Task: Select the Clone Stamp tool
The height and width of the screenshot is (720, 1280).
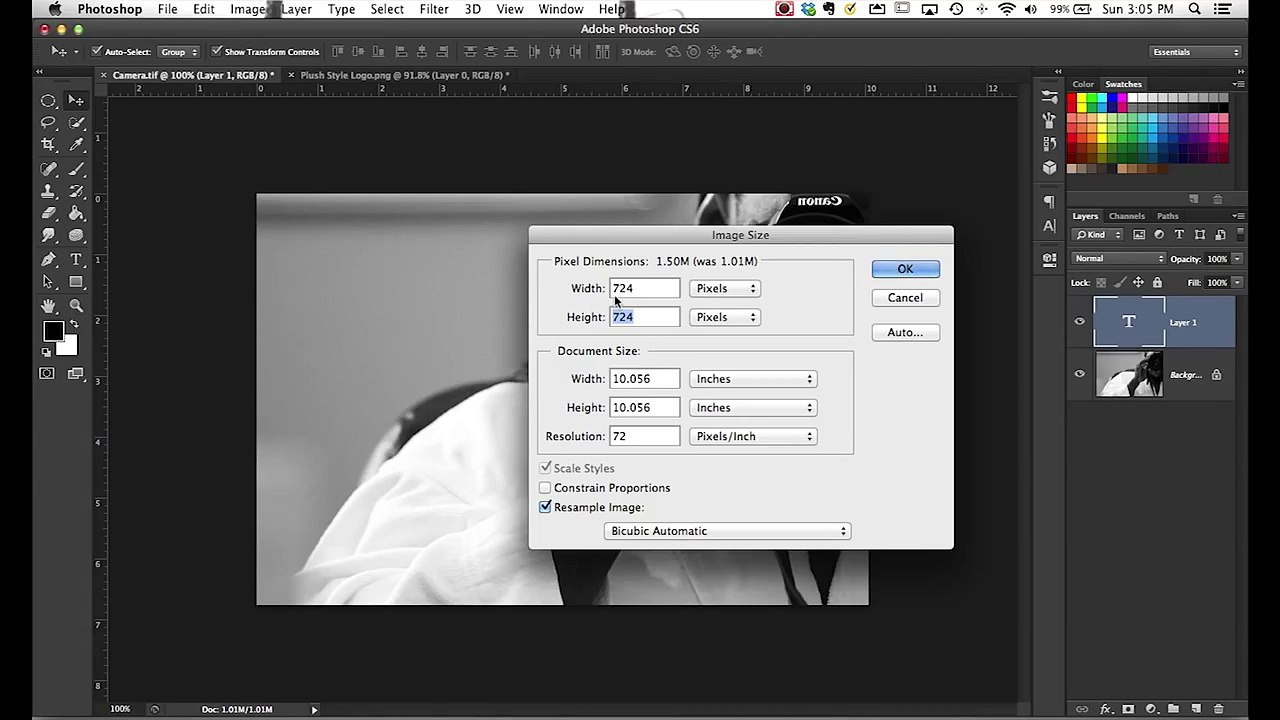Action: (x=48, y=191)
